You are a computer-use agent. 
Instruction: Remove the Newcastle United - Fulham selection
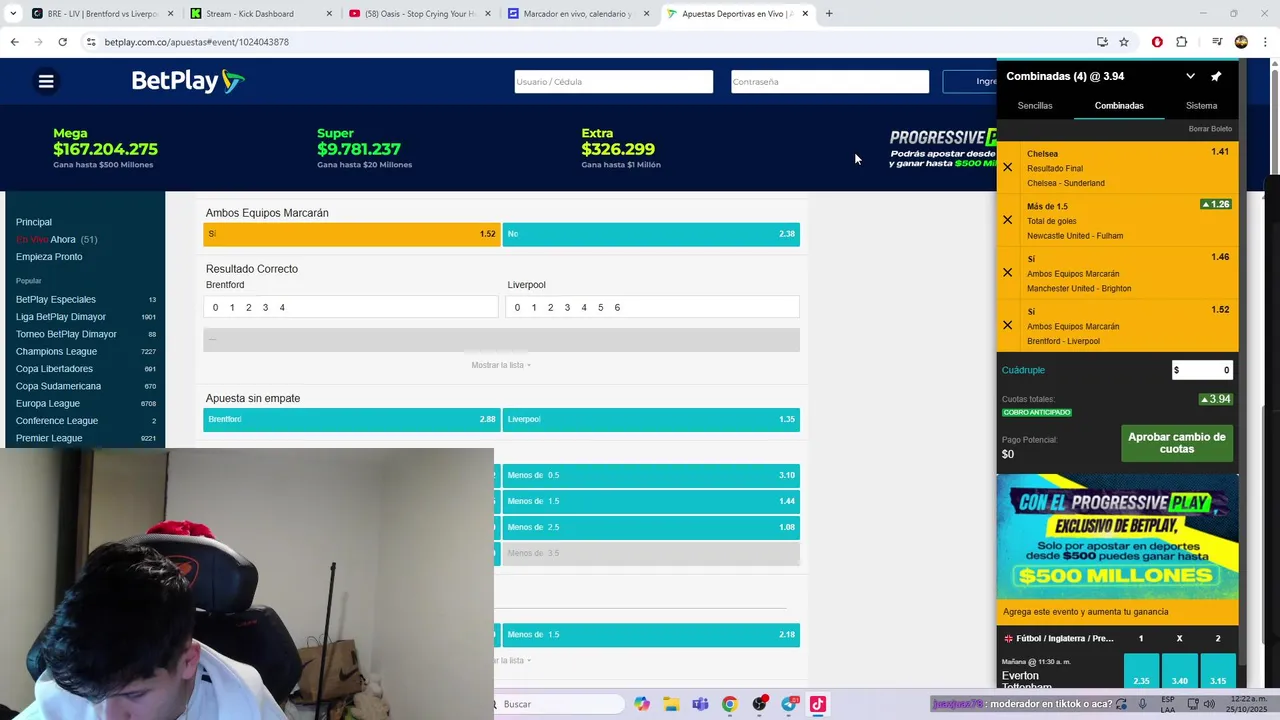[x=1007, y=220]
